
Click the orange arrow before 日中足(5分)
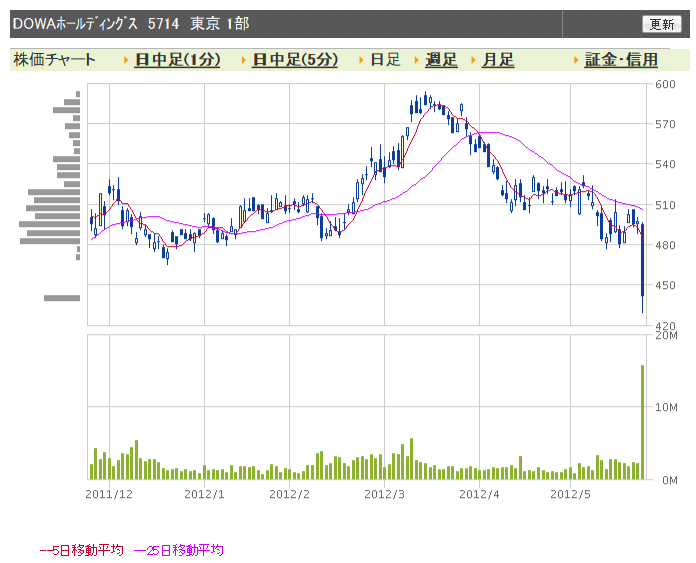click(244, 60)
